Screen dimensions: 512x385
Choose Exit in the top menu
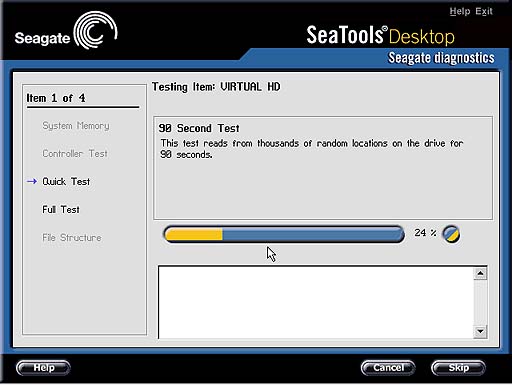(x=484, y=11)
